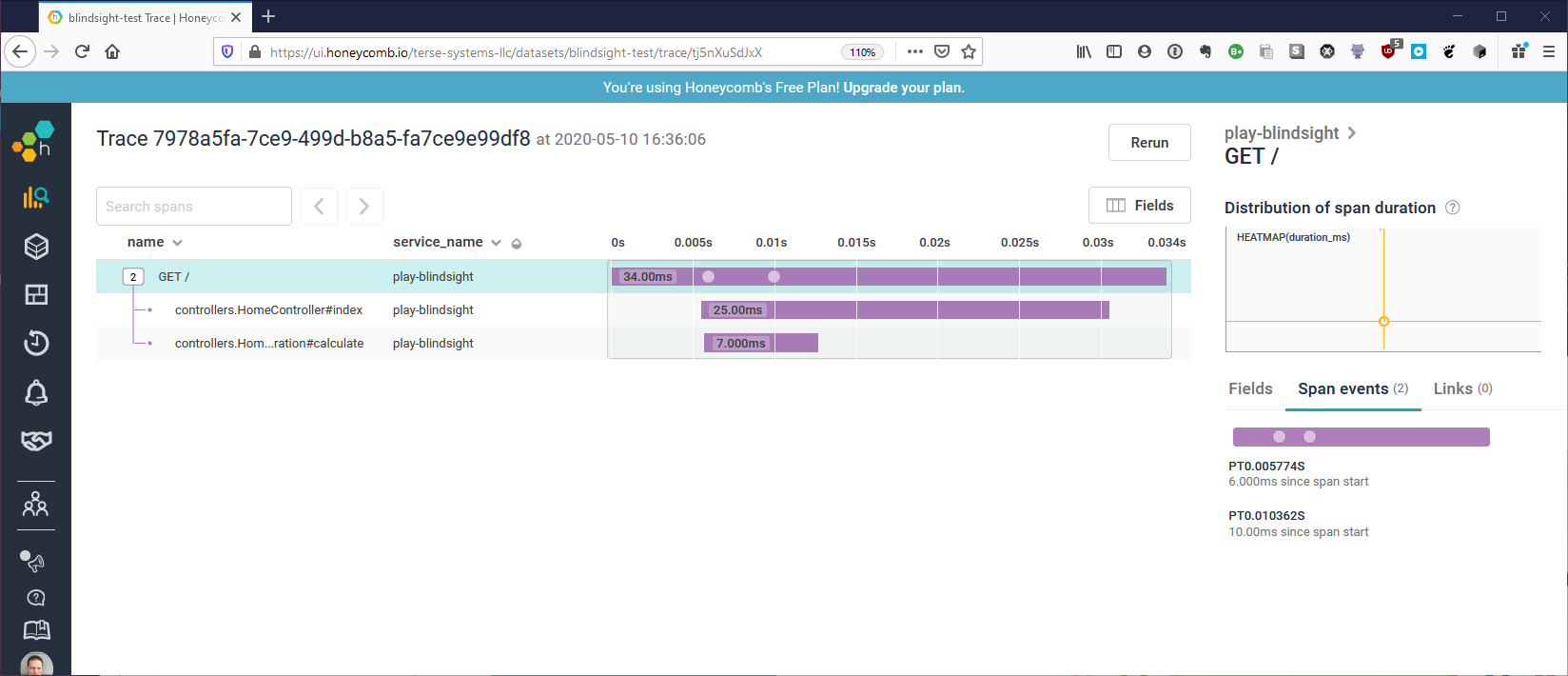Open tracking protection shield icon

tap(227, 51)
